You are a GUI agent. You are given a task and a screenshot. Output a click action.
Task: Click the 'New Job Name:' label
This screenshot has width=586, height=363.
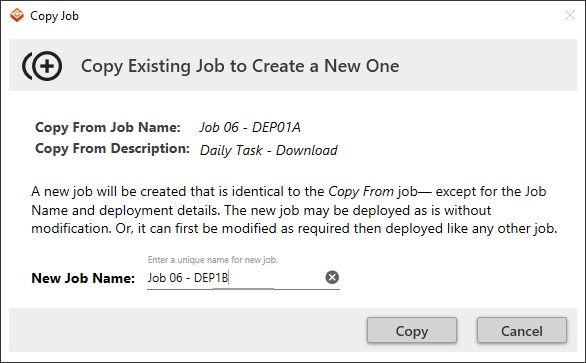[x=83, y=278]
